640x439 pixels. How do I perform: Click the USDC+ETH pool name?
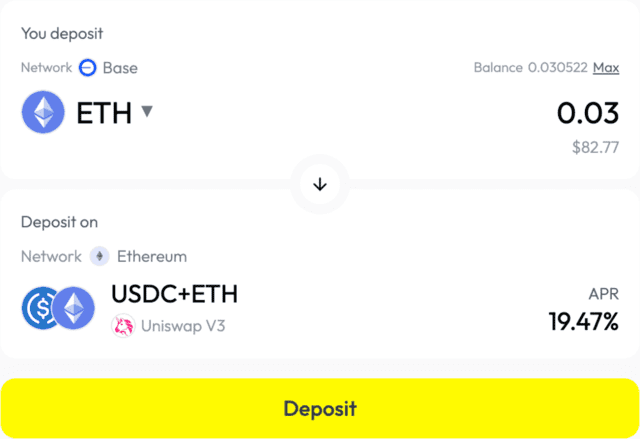pyautogui.click(x=174, y=294)
